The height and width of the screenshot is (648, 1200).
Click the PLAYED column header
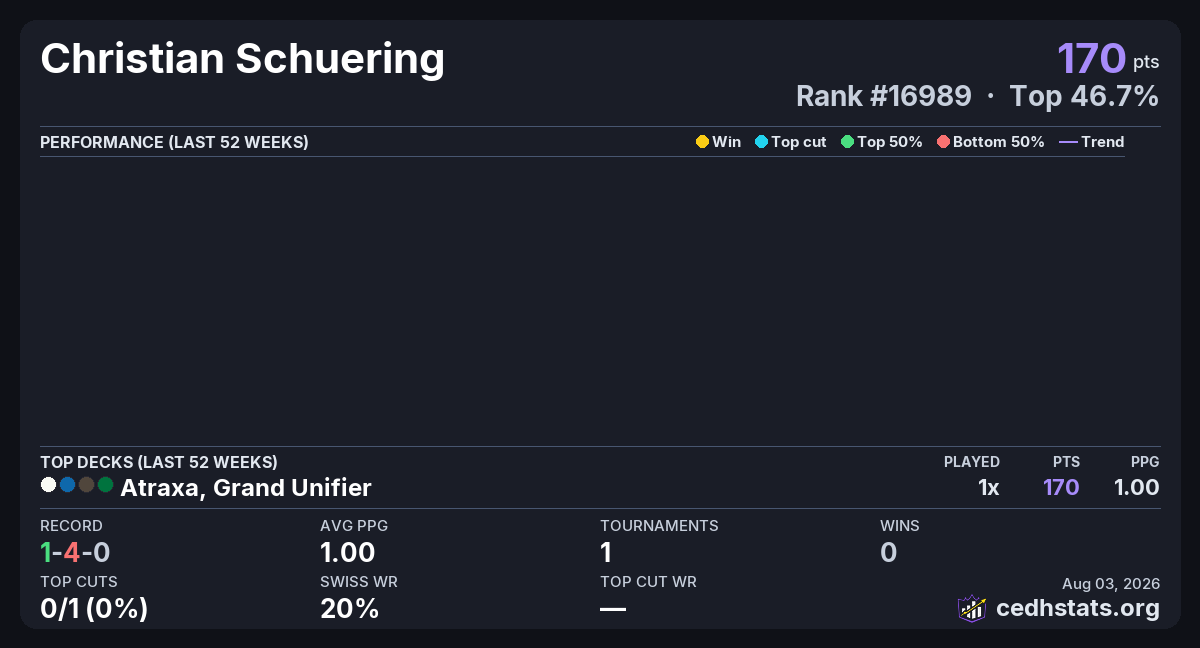click(x=972, y=462)
